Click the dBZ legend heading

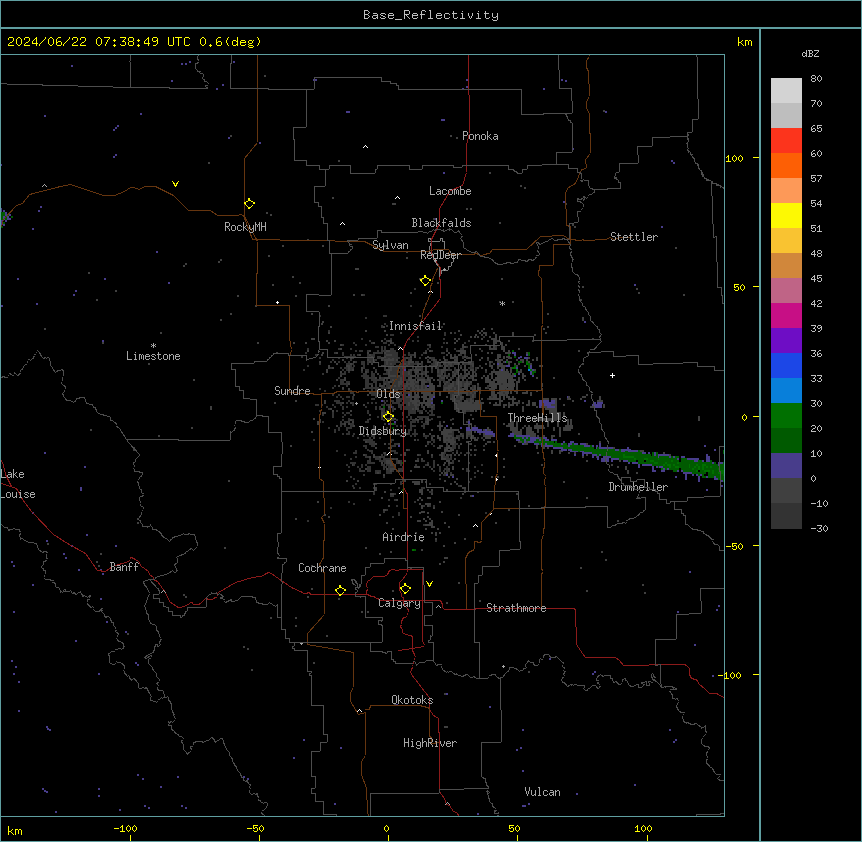click(810, 53)
